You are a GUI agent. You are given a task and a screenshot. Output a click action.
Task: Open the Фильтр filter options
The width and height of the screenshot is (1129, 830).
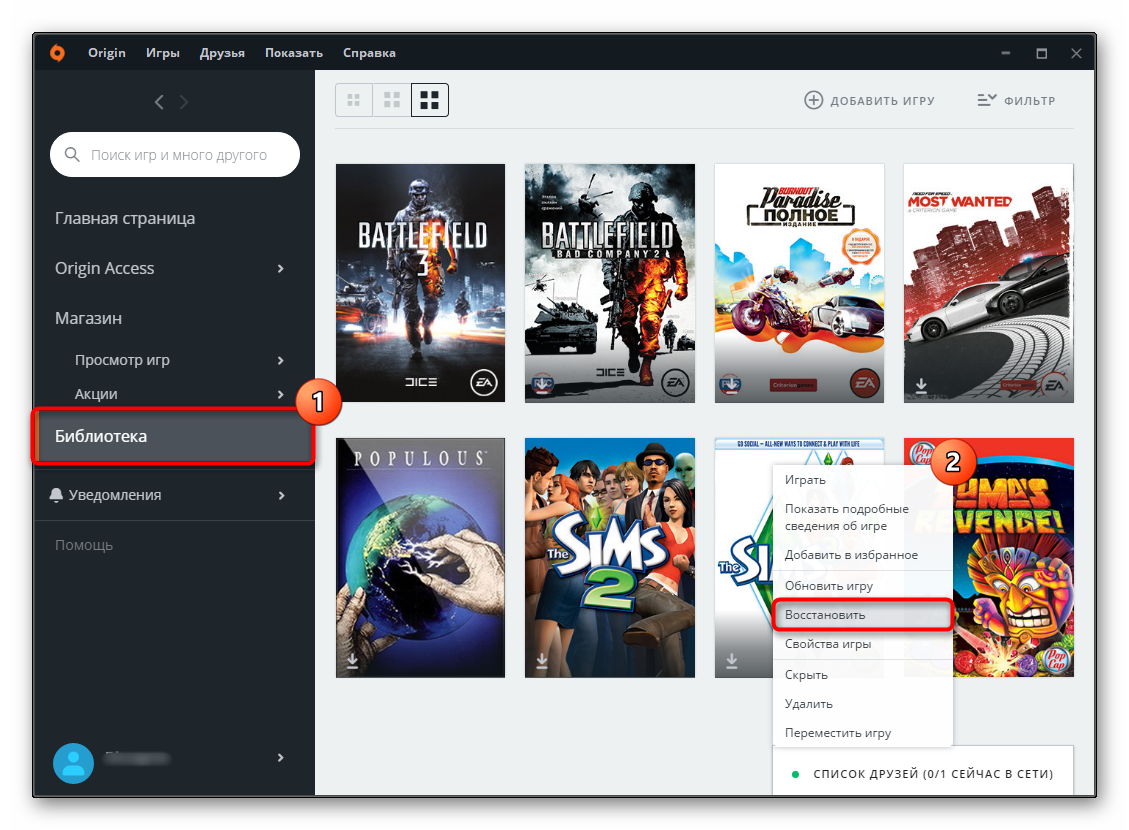[1016, 100]
